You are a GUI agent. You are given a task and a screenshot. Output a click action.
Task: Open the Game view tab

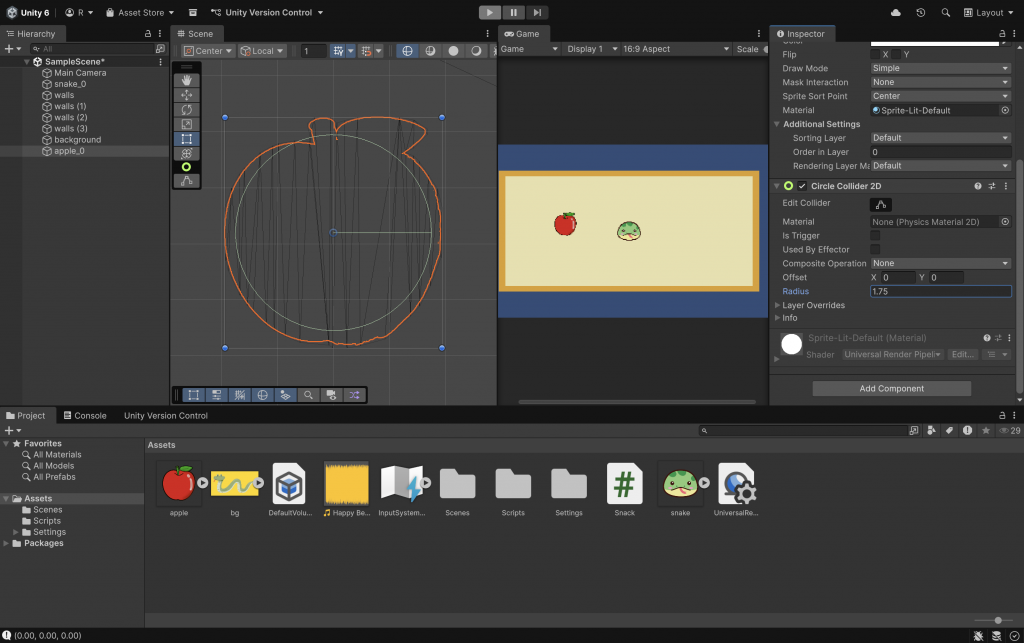click(x=521, y=34)
